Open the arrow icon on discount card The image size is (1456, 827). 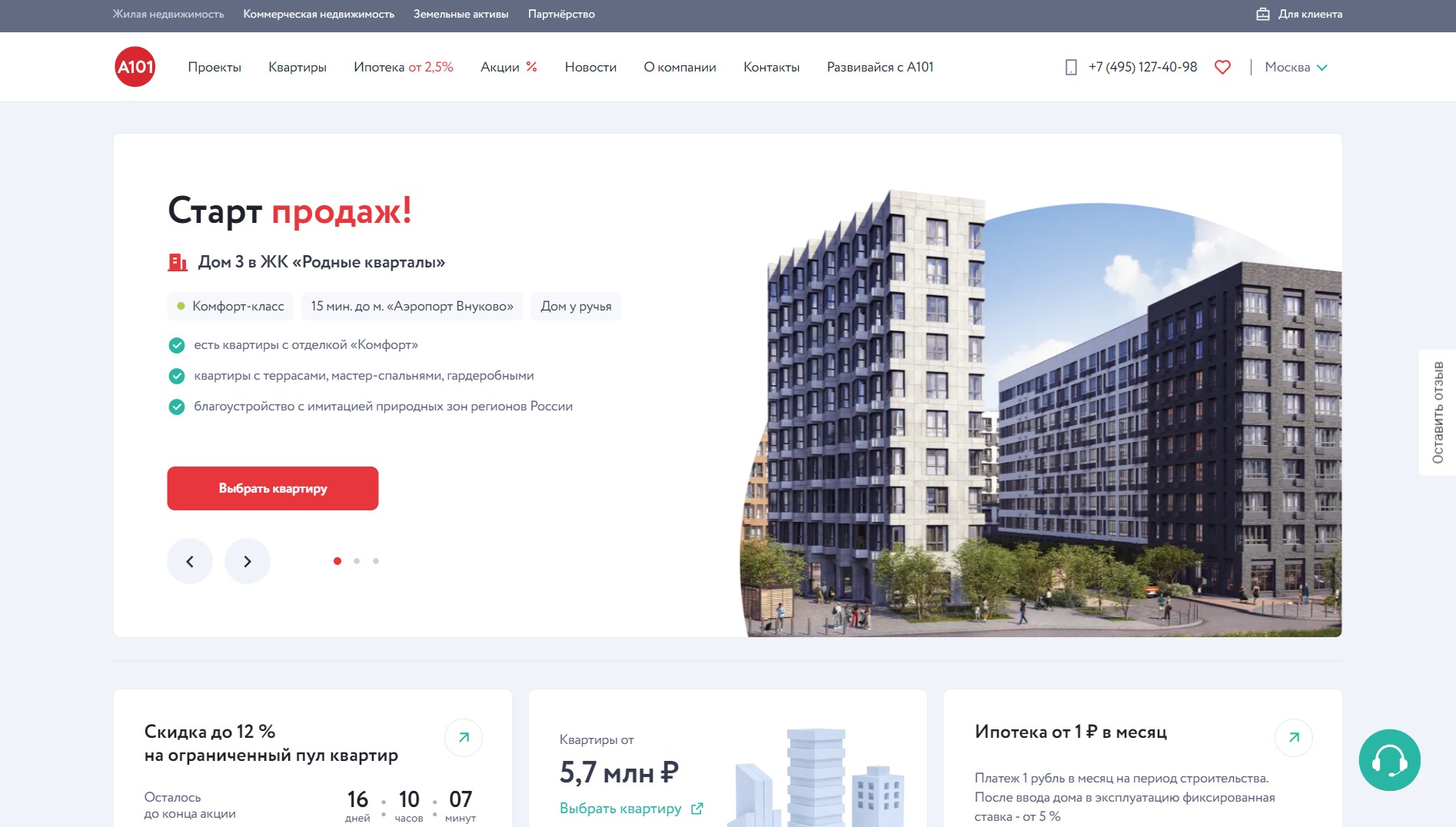point(464,738)
